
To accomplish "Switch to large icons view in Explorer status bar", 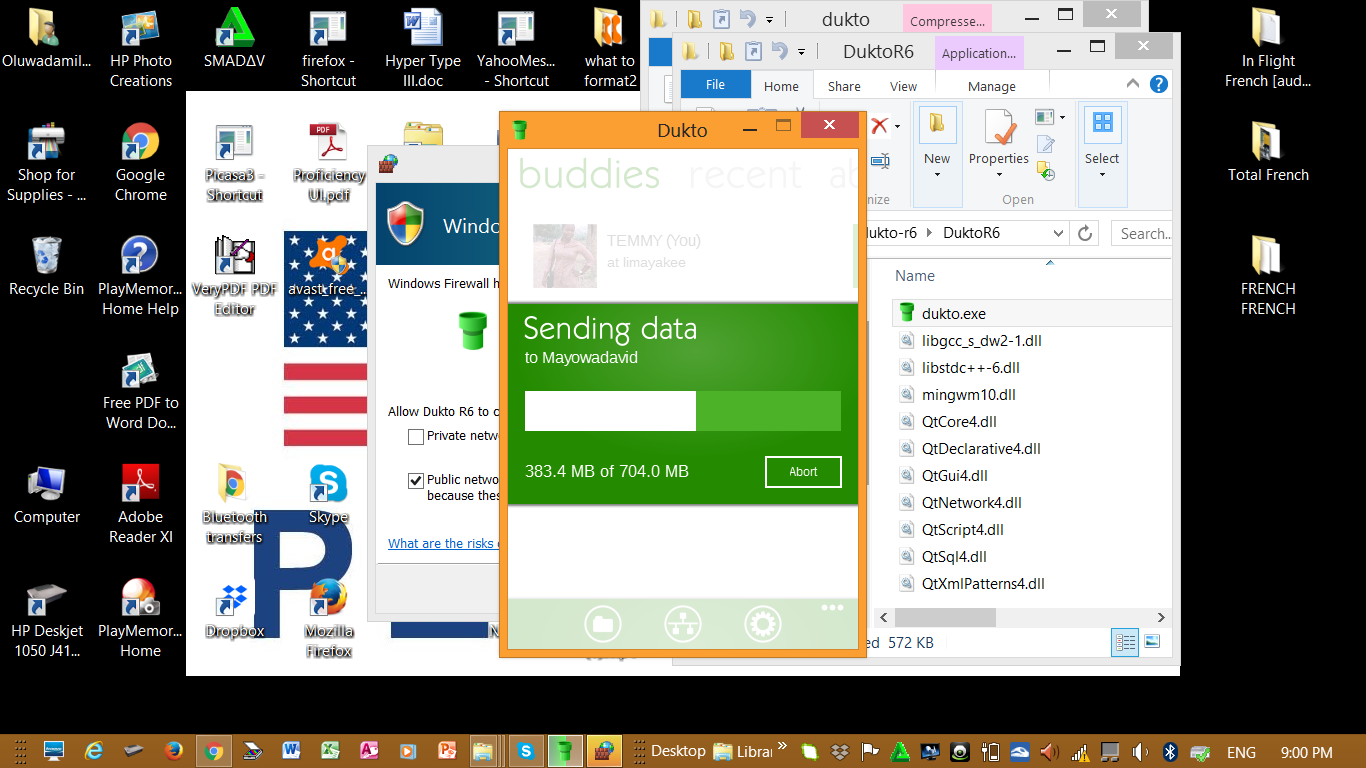I will (1151, 642).
